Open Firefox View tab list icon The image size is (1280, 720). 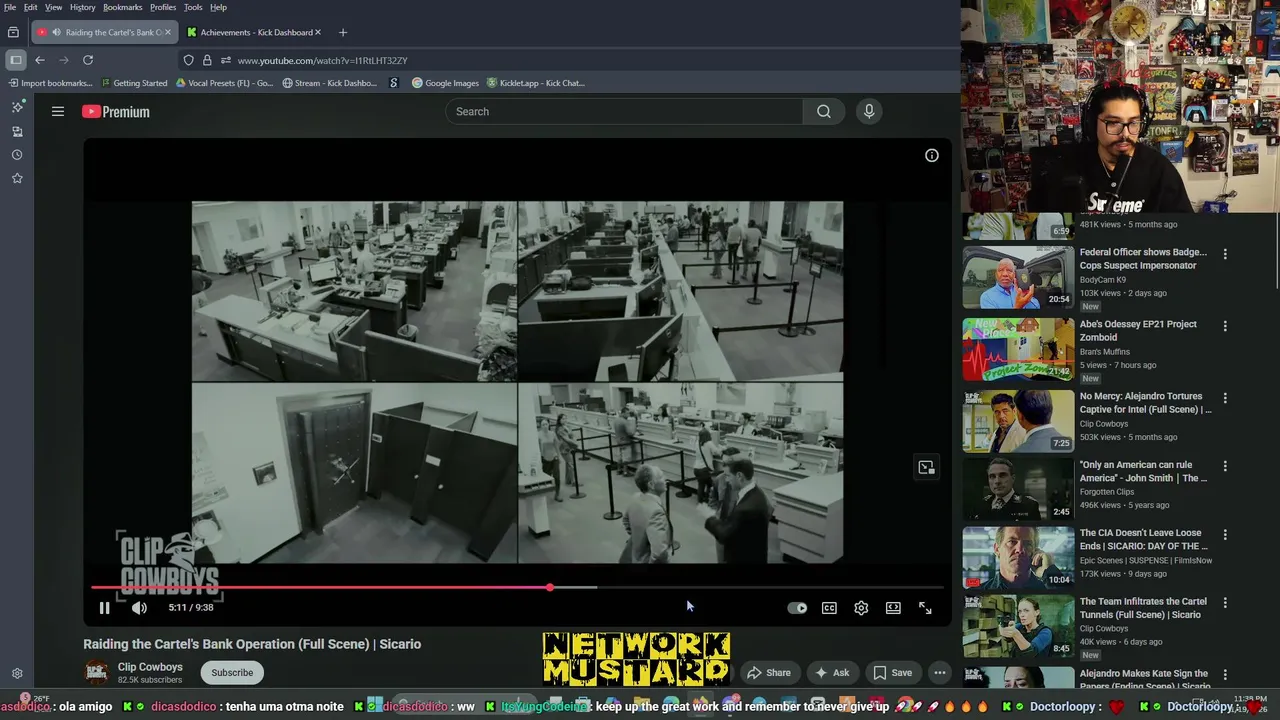point(13,32)
